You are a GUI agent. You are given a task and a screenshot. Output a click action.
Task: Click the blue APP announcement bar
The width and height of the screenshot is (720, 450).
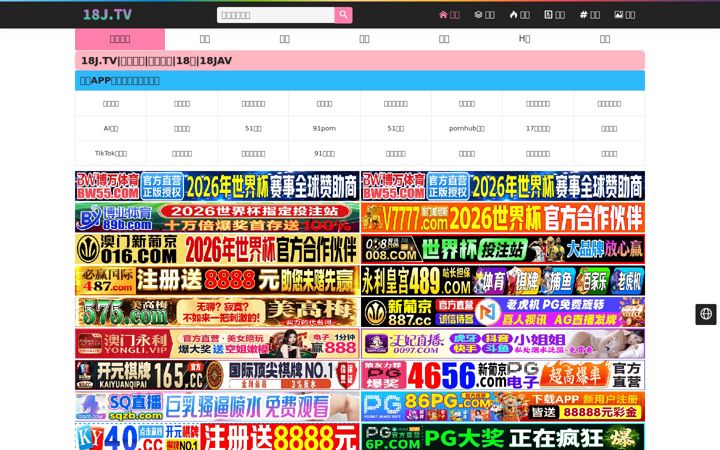click(360, 80)
